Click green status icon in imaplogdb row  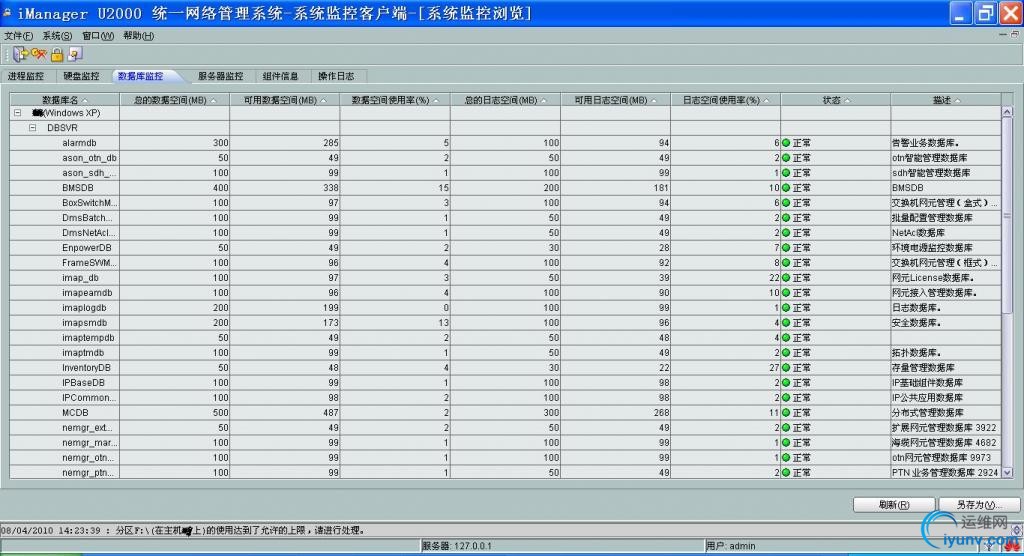click(786, 308)
